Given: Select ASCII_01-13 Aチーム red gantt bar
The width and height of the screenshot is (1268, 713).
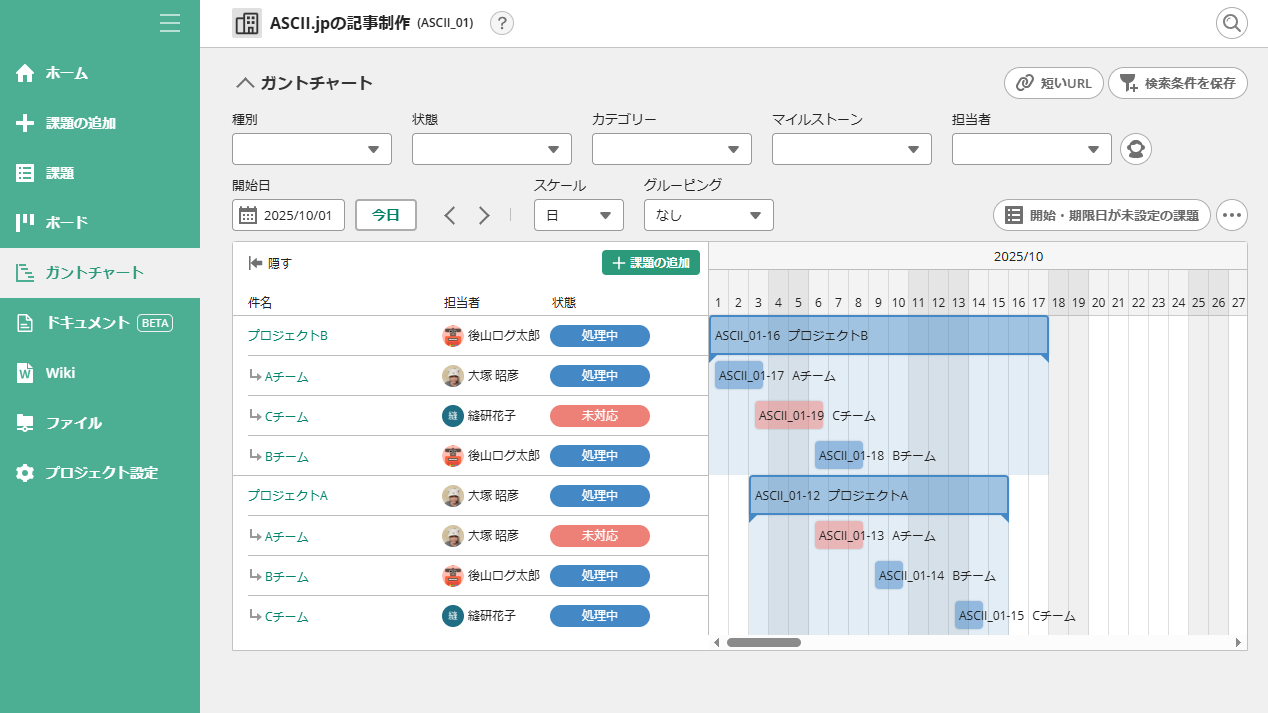Looking at the screenshot, I should (838, 535).
